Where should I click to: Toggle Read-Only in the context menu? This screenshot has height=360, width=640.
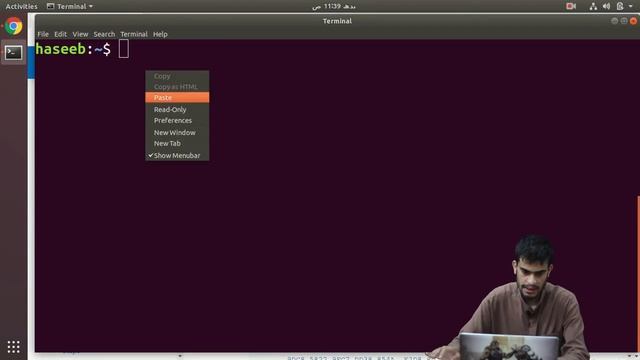coord(177,109)
